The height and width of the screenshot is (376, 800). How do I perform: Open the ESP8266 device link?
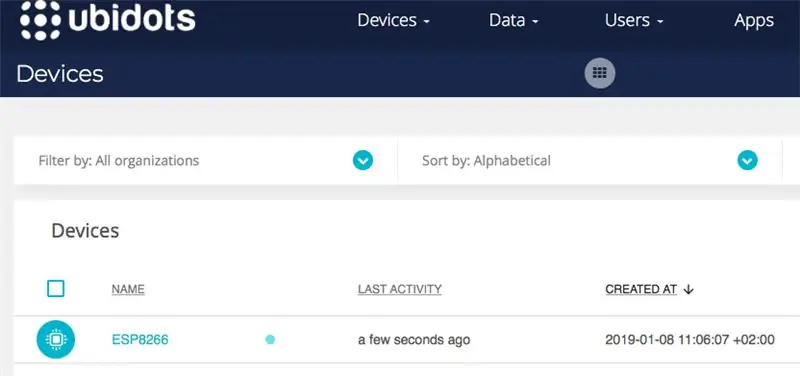[140, 339]
